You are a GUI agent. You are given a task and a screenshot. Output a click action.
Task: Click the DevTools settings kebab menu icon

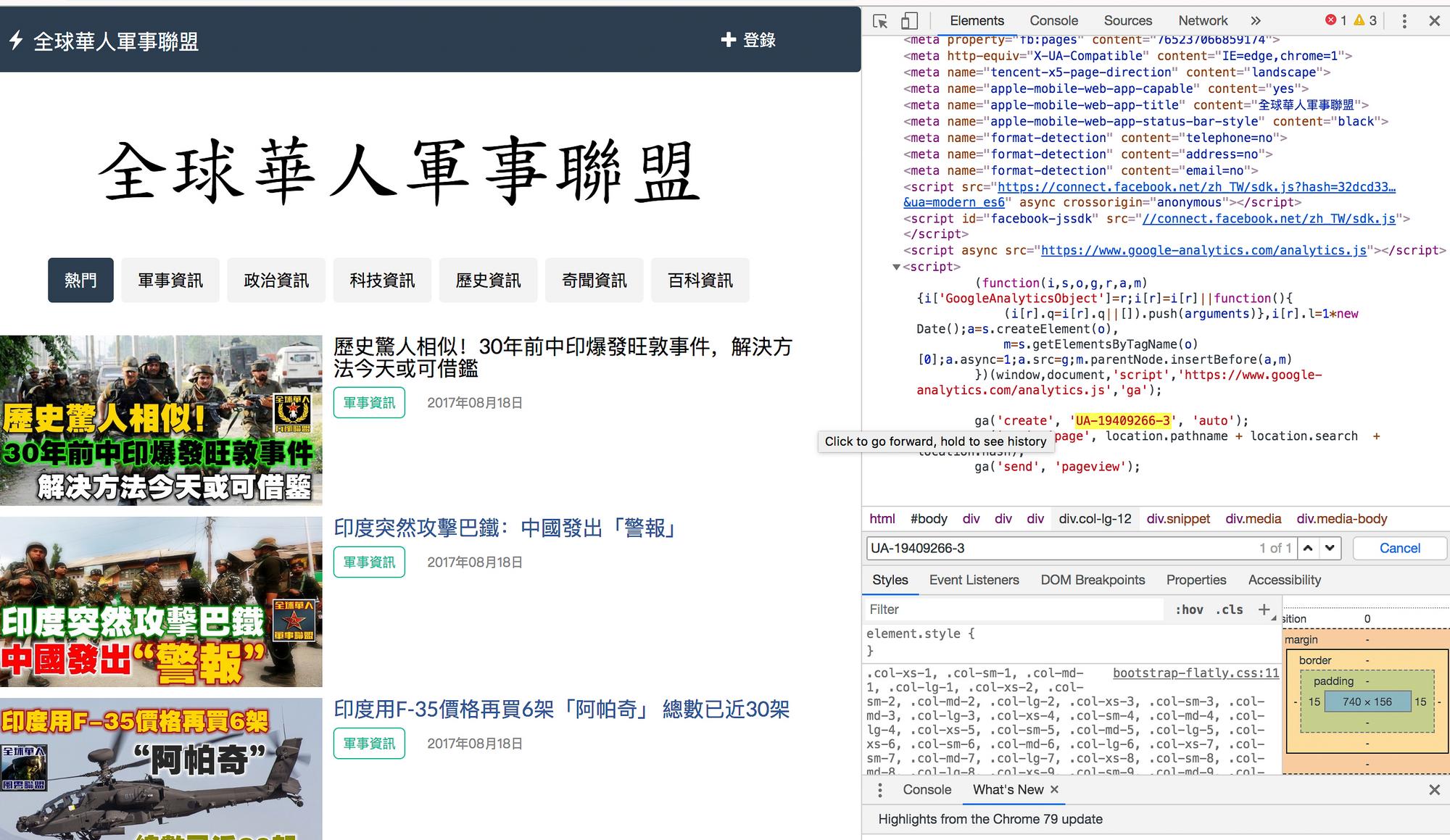[x=1405, y=21]
